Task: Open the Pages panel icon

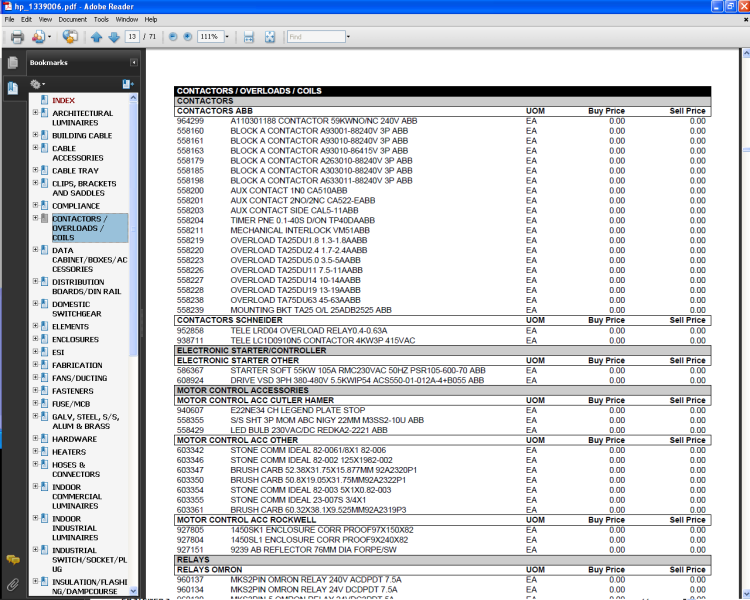Action: pos(13,63)
